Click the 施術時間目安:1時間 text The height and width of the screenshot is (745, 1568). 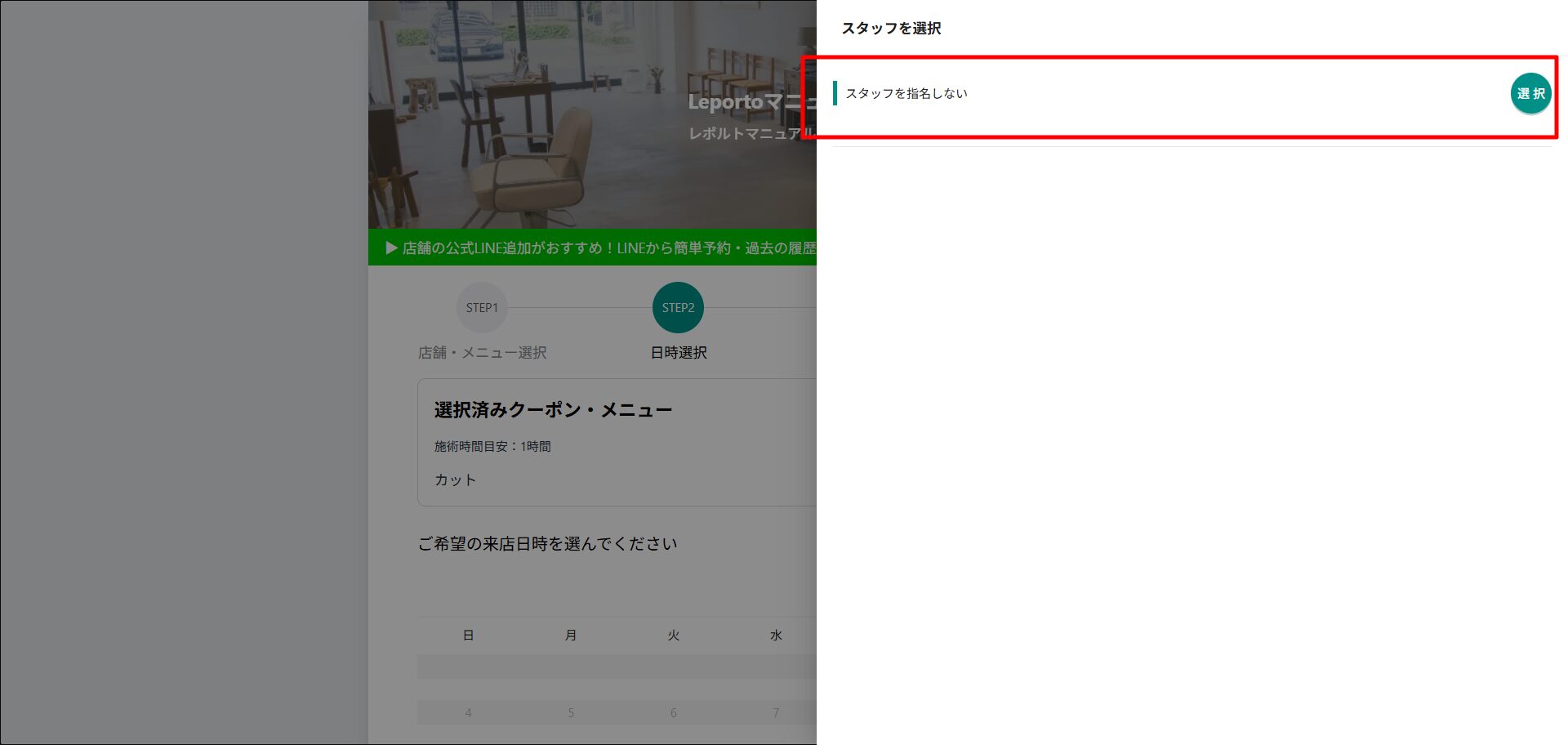tap(492, 447)
